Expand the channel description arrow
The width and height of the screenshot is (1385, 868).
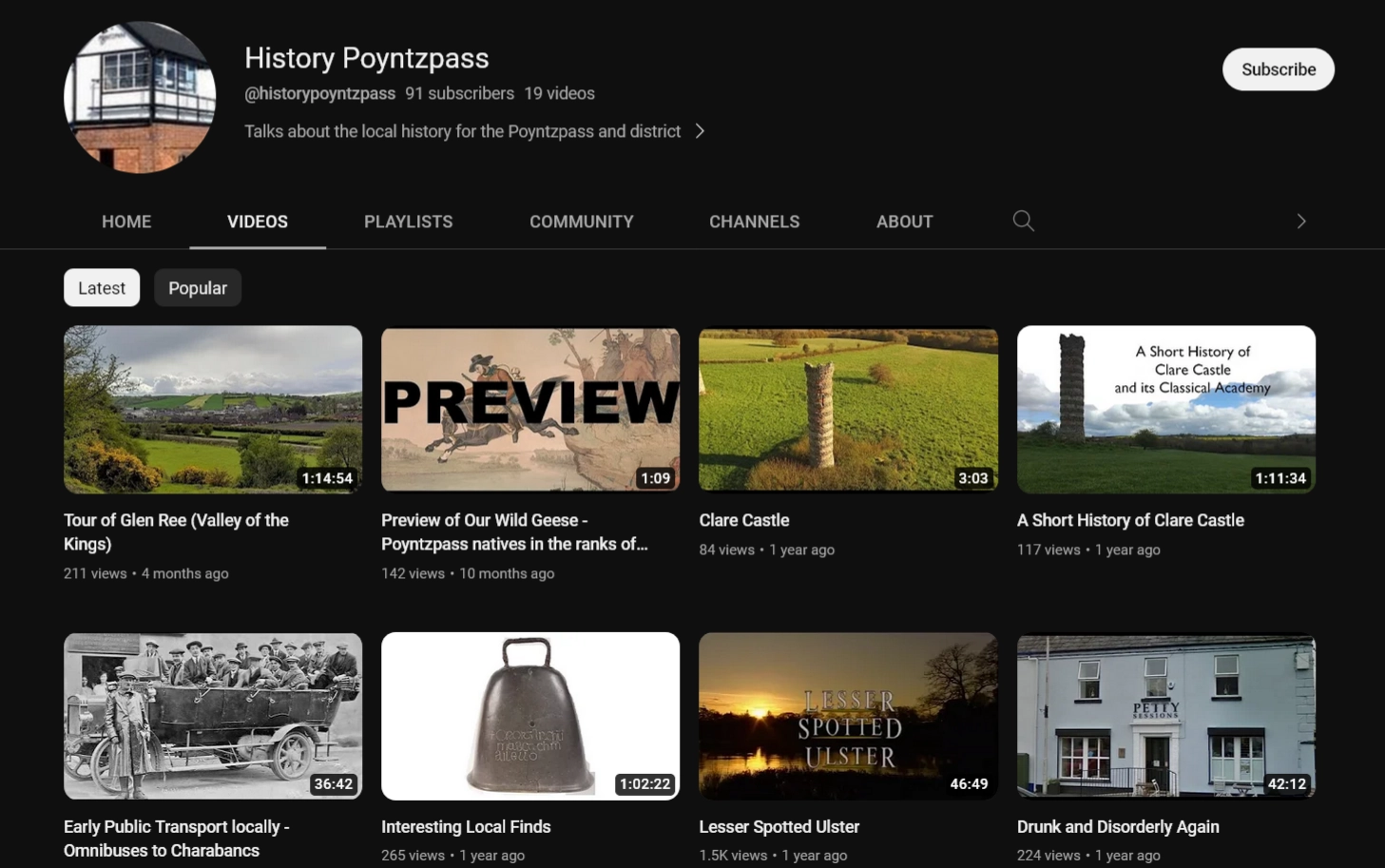pos(700,131)
